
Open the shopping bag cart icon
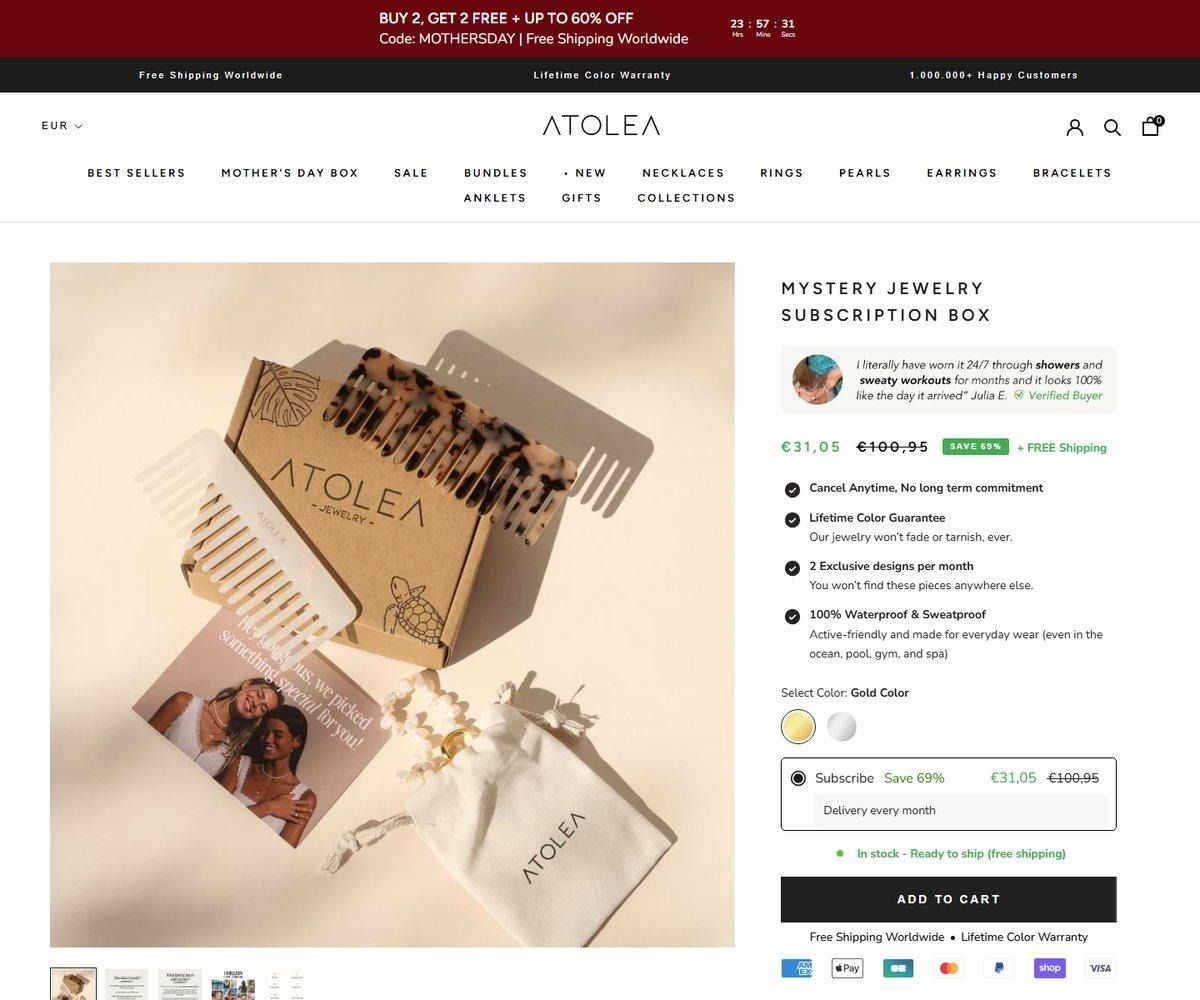1151,126
